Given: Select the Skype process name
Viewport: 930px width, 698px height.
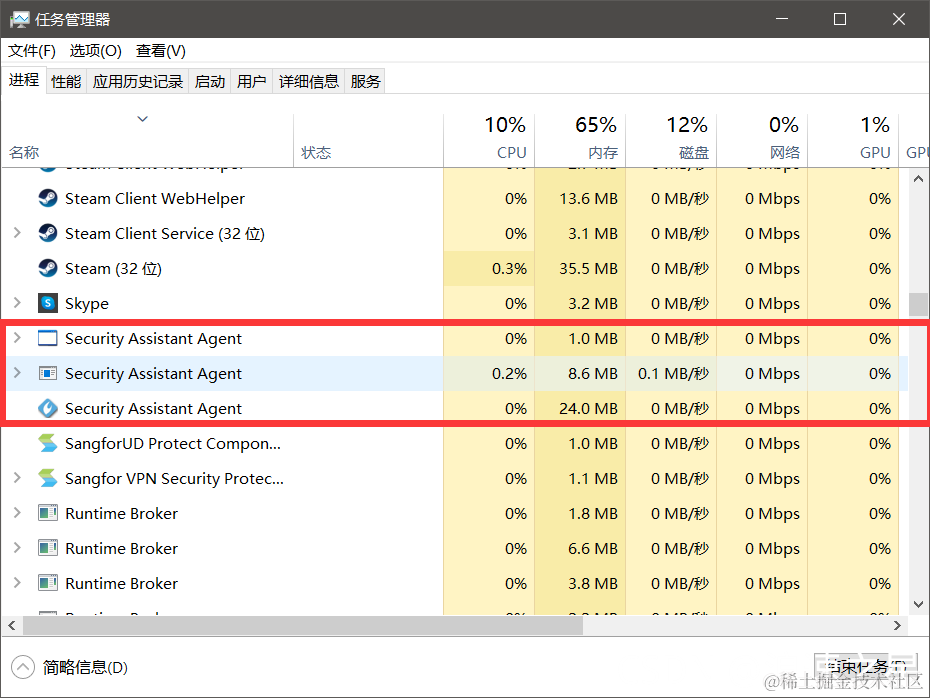Looking at the screenshot, I should click(x=87, y=303).
